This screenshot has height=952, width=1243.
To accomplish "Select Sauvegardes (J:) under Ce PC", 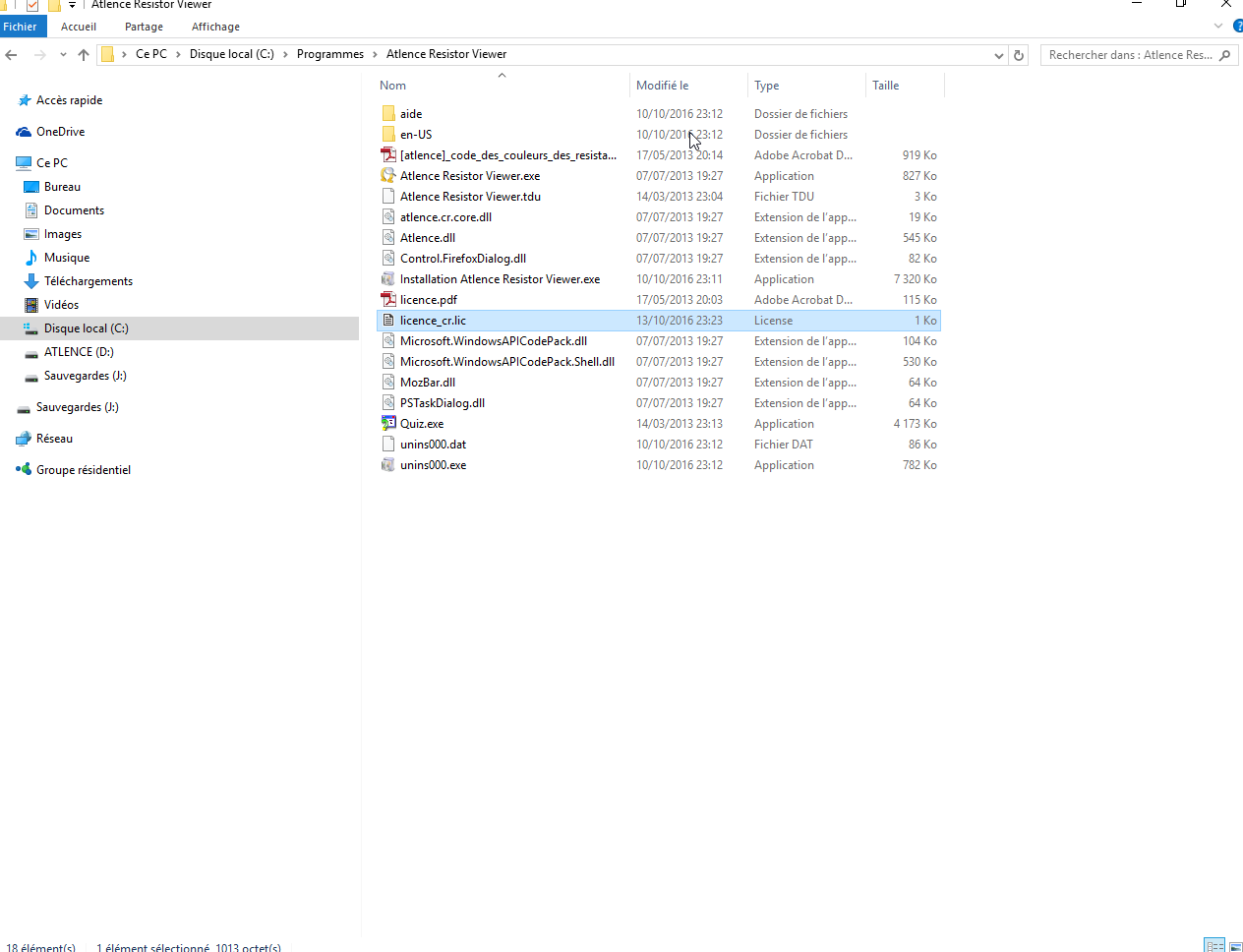I will click(x=85, y=376).
